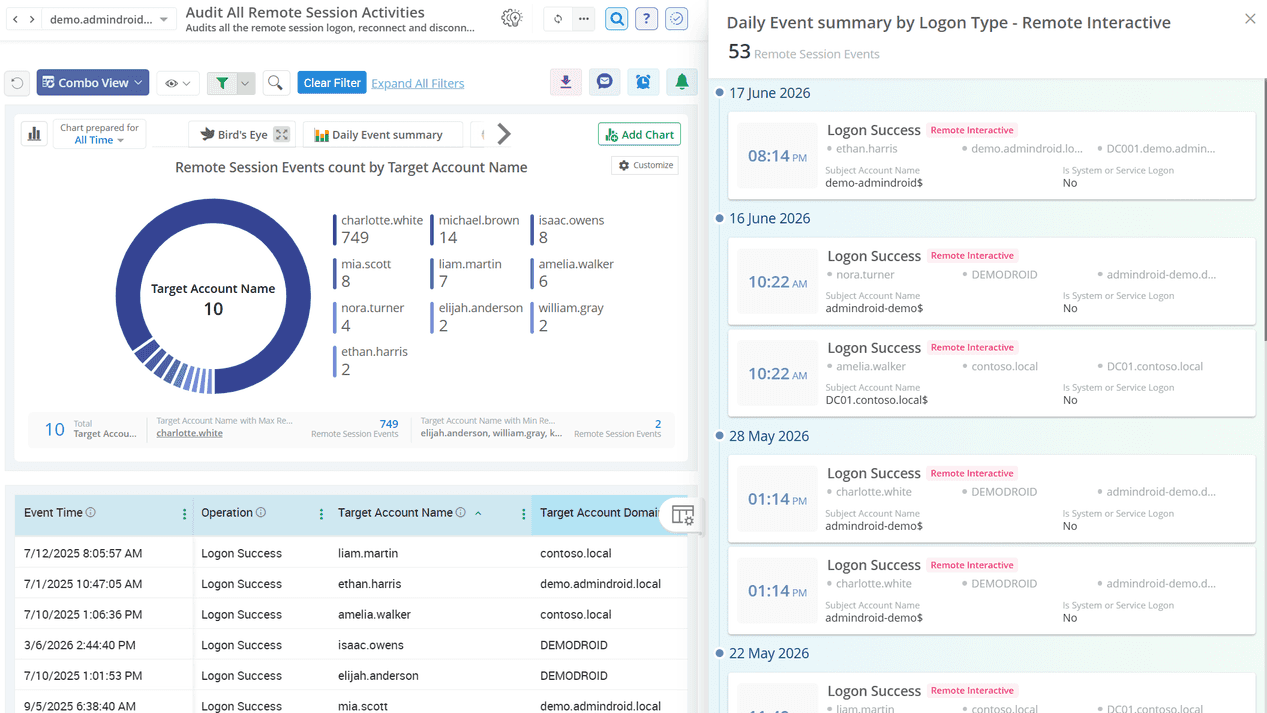Image resolution: width=1267 pixels, height=713 pixels.
Task: Click the 2 min events count link
Action: coord(658,424)
